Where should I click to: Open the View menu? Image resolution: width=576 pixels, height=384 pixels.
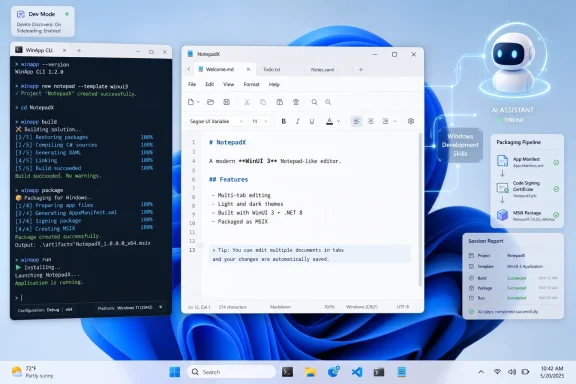tap(228, 85)
